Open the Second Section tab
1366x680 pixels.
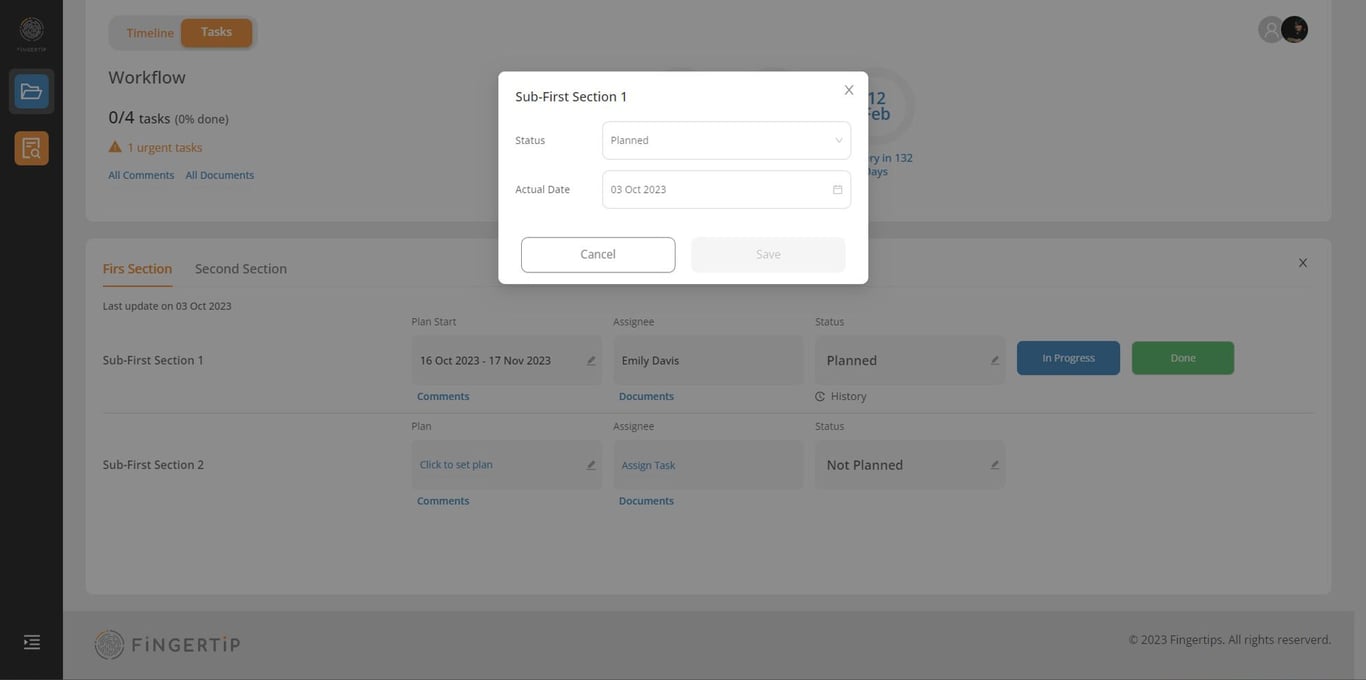[241, 269]
